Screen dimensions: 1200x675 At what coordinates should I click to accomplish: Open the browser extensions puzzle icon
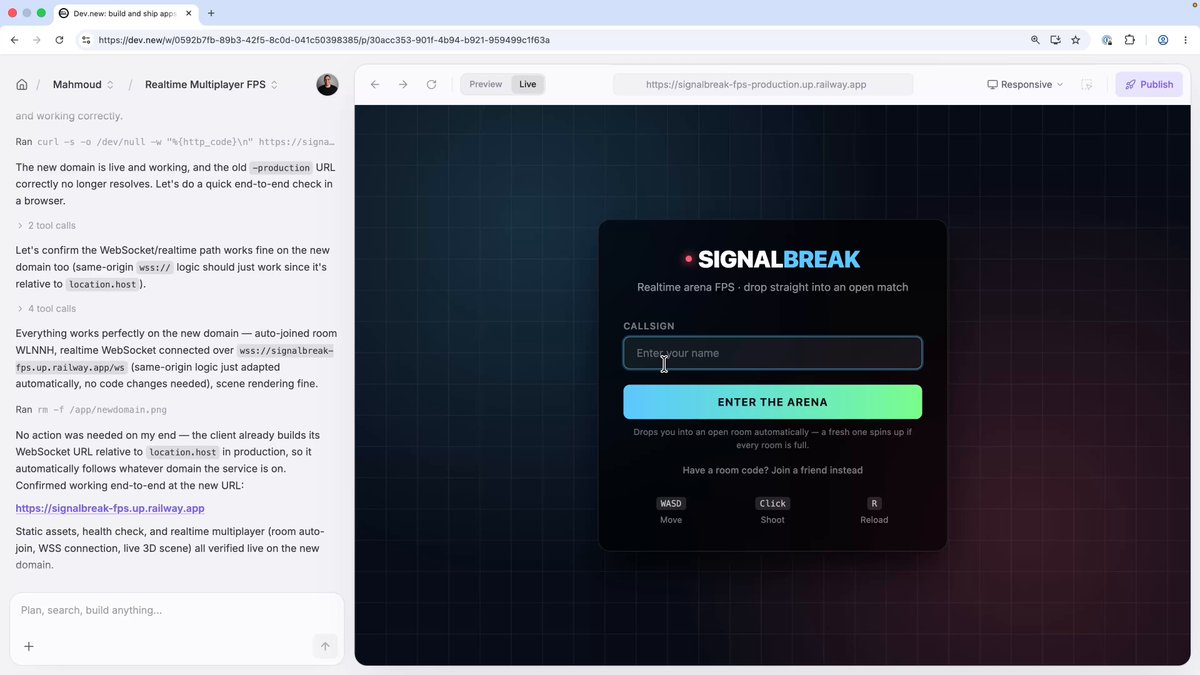tap(1130, 40)
